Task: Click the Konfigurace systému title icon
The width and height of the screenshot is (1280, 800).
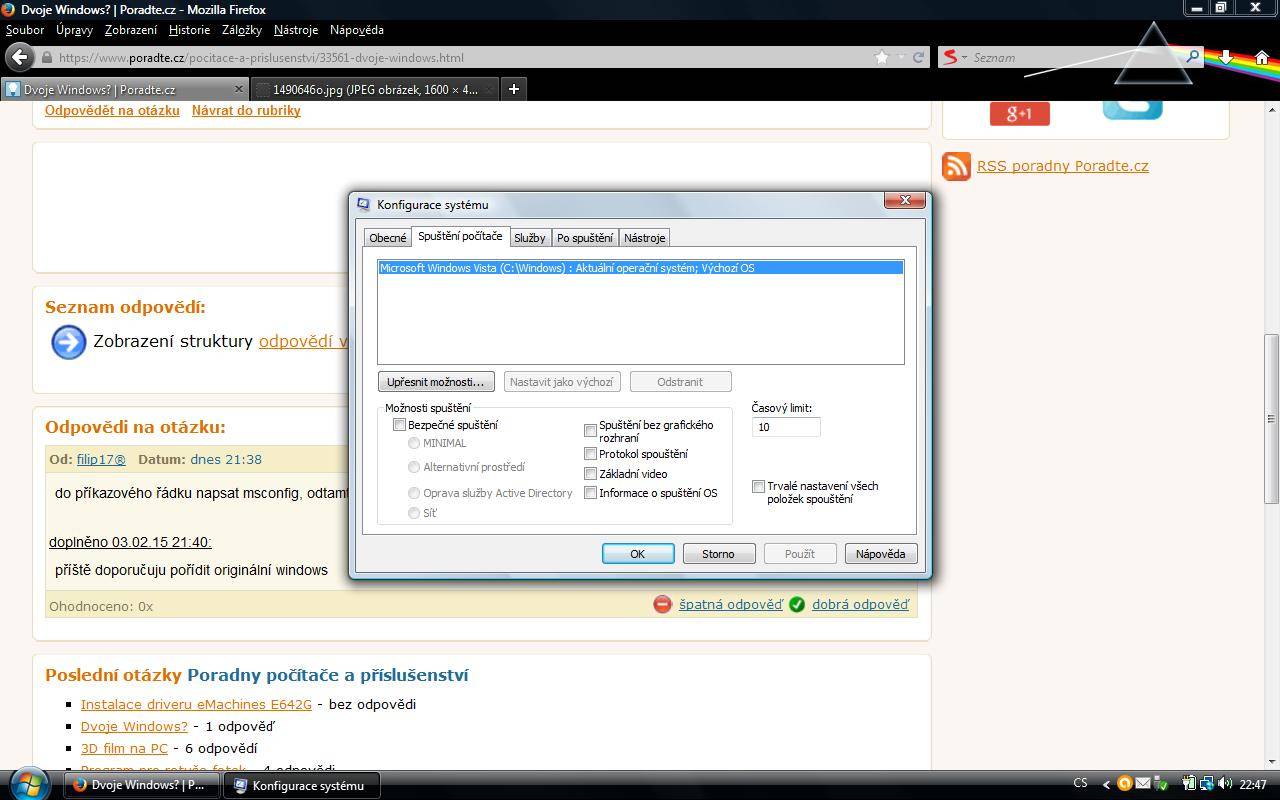Action: (x=364, y=204)
